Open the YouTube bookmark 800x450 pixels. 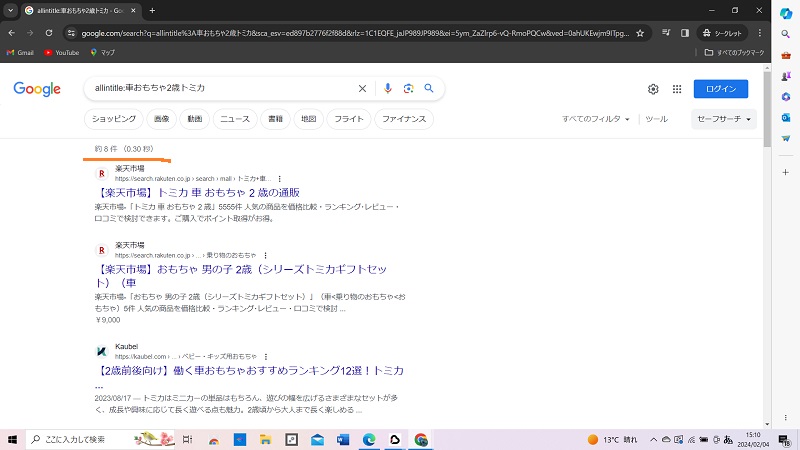(x=62, y=53)
